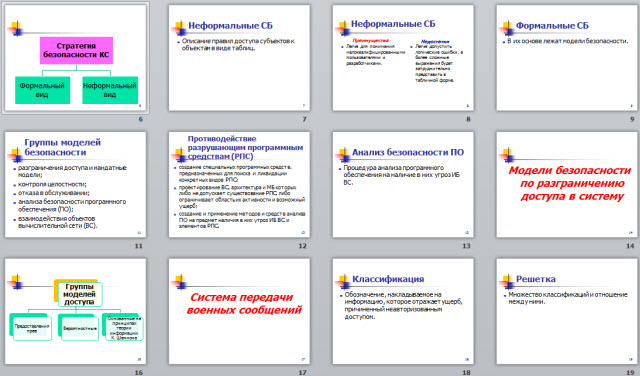Click the green 'Неформальный вид' box
Image resolution: width=640 pixels, height=376 pixels.
(x=110, y=90)
